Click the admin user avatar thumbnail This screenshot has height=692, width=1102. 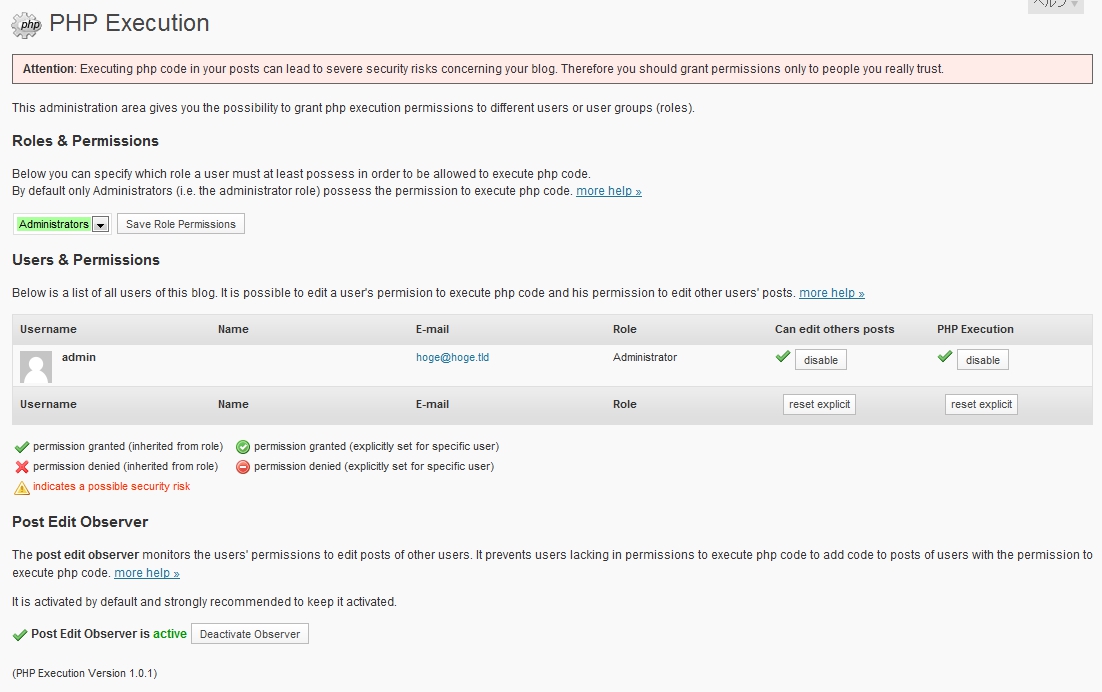tap(36, 367)
